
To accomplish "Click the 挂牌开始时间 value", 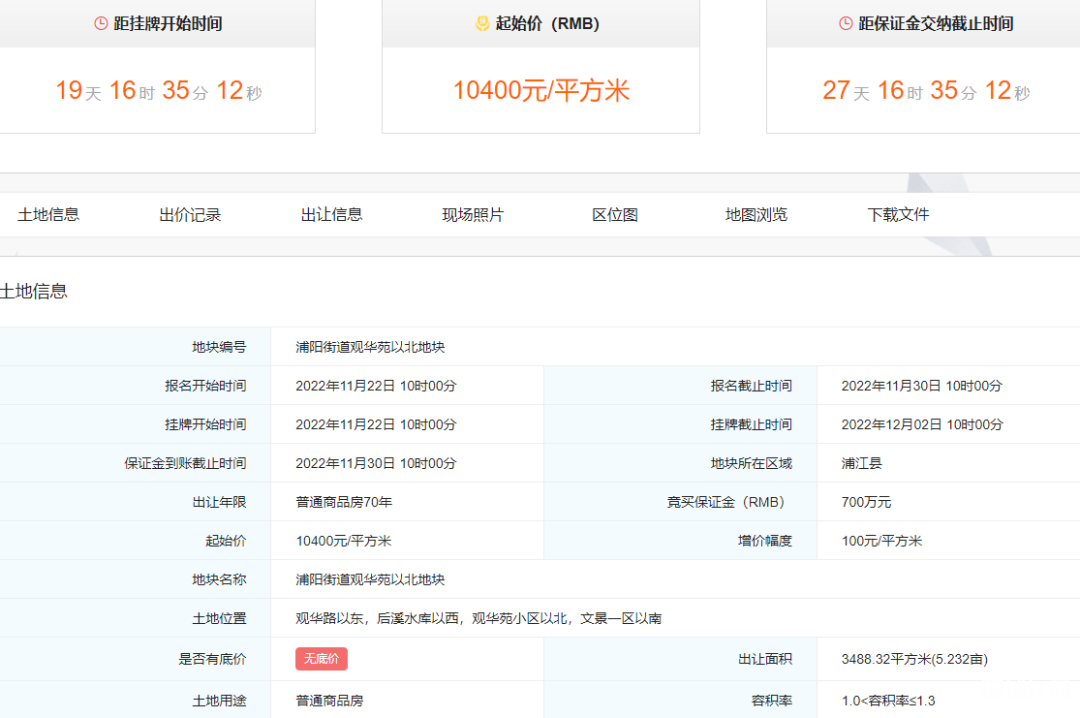I will point(376,424).
